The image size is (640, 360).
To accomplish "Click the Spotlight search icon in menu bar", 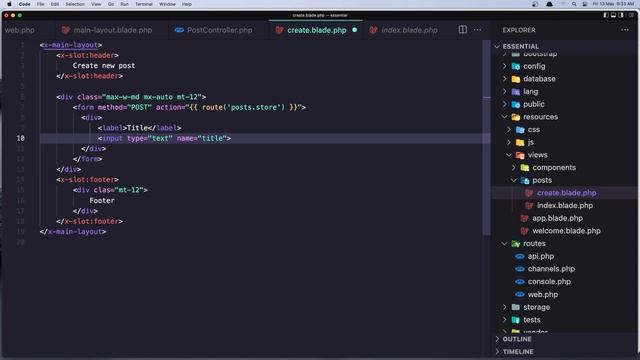I will coord(574,4).
